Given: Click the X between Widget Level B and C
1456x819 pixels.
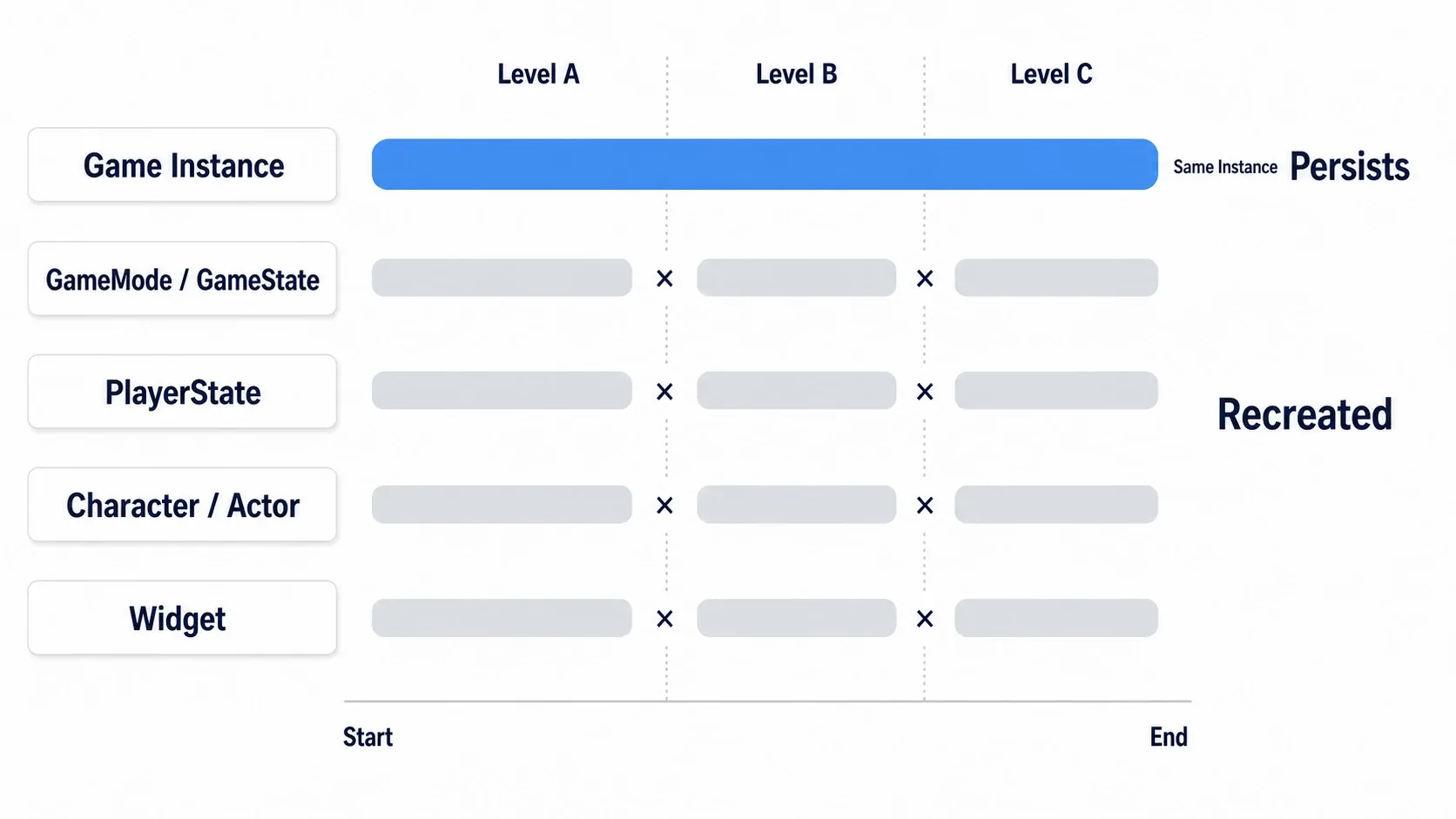Looking at the screenshot, I should coord(925,619).
